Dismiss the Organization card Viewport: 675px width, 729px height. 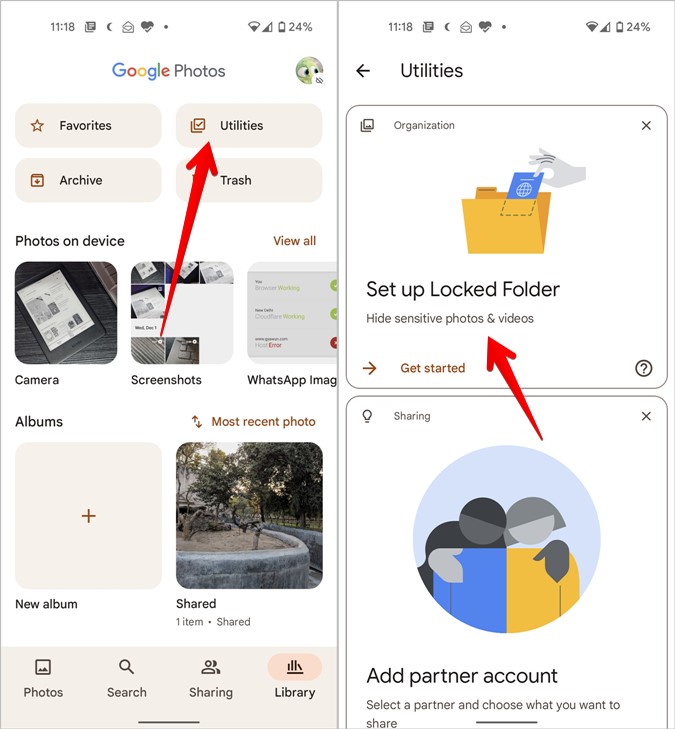click(646, 126)
